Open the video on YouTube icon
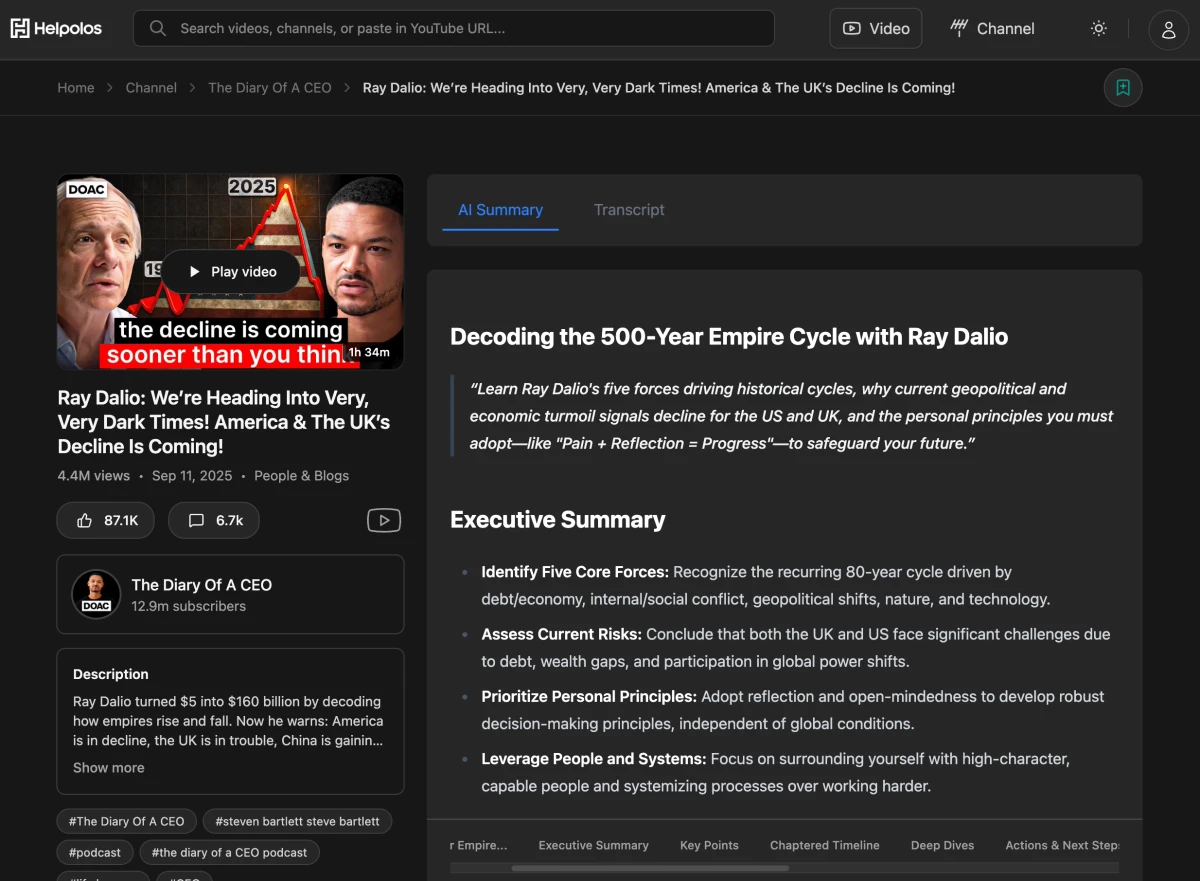 [384, 520]
